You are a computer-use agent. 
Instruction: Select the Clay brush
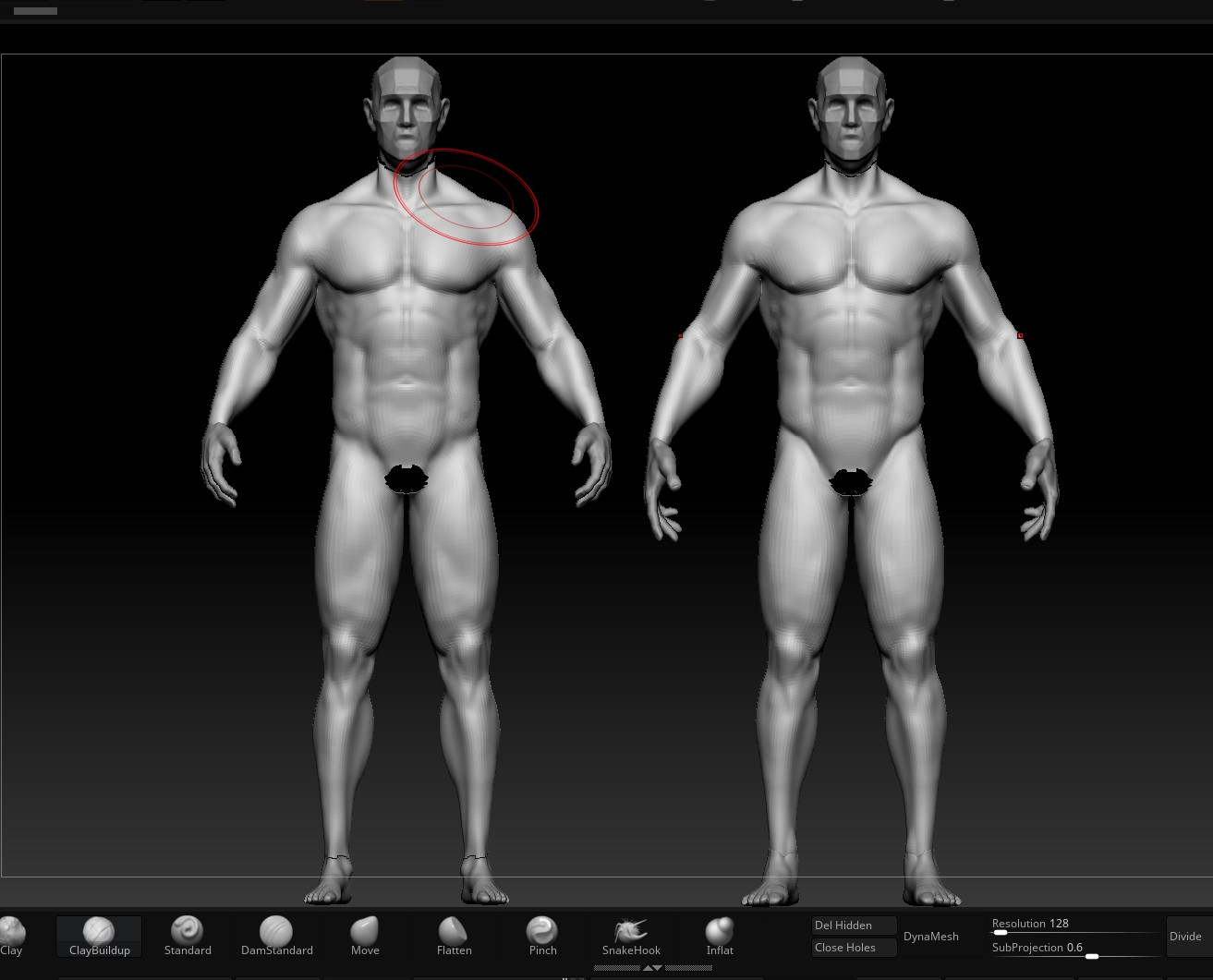pyautogui.click(x=11, y=935)
